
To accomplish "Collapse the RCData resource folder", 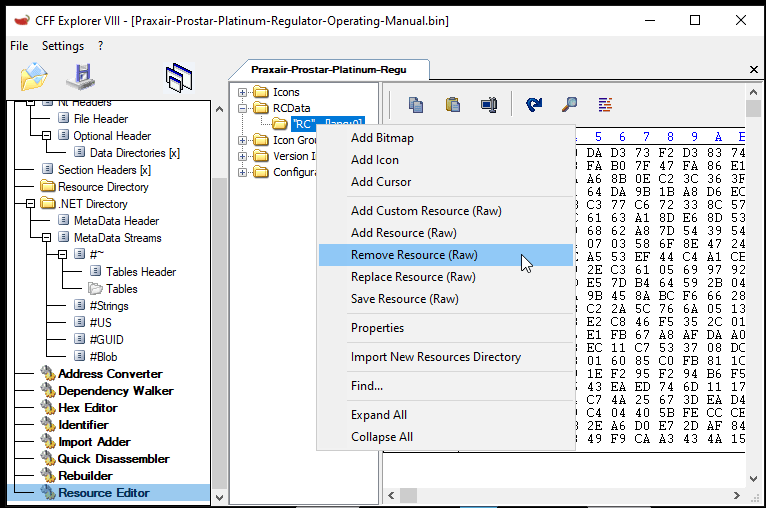I will pyautogui.click(x=243, y=108).
